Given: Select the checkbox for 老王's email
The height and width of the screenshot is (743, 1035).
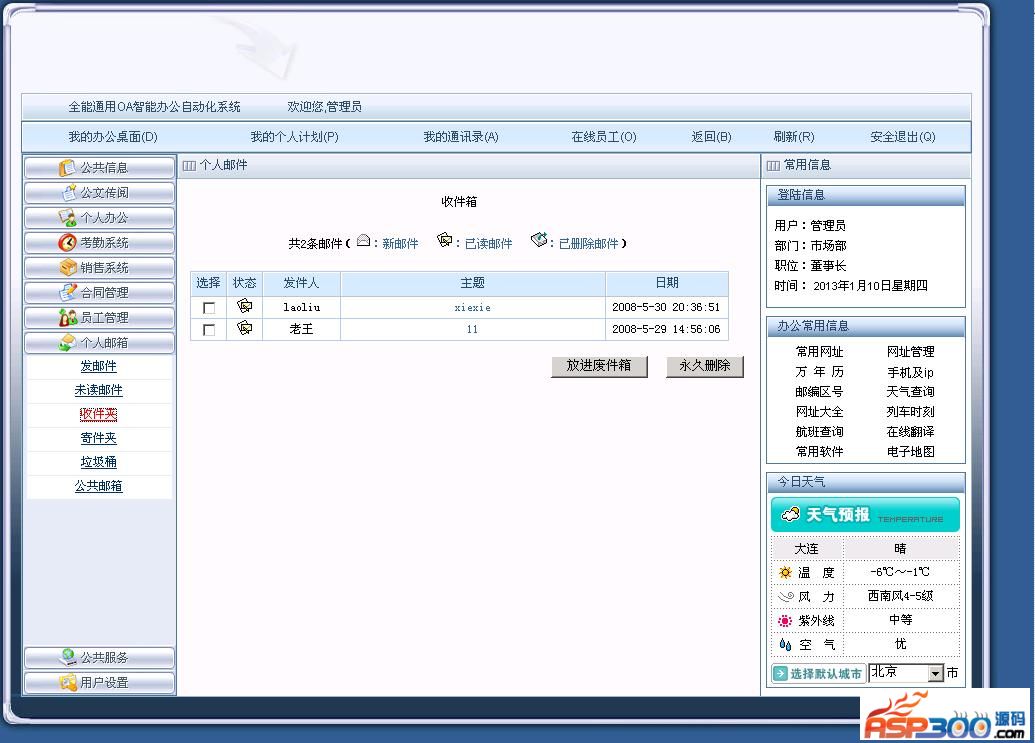Looking at the screenshot, I should pyautogui.click(x=209, y=330).
